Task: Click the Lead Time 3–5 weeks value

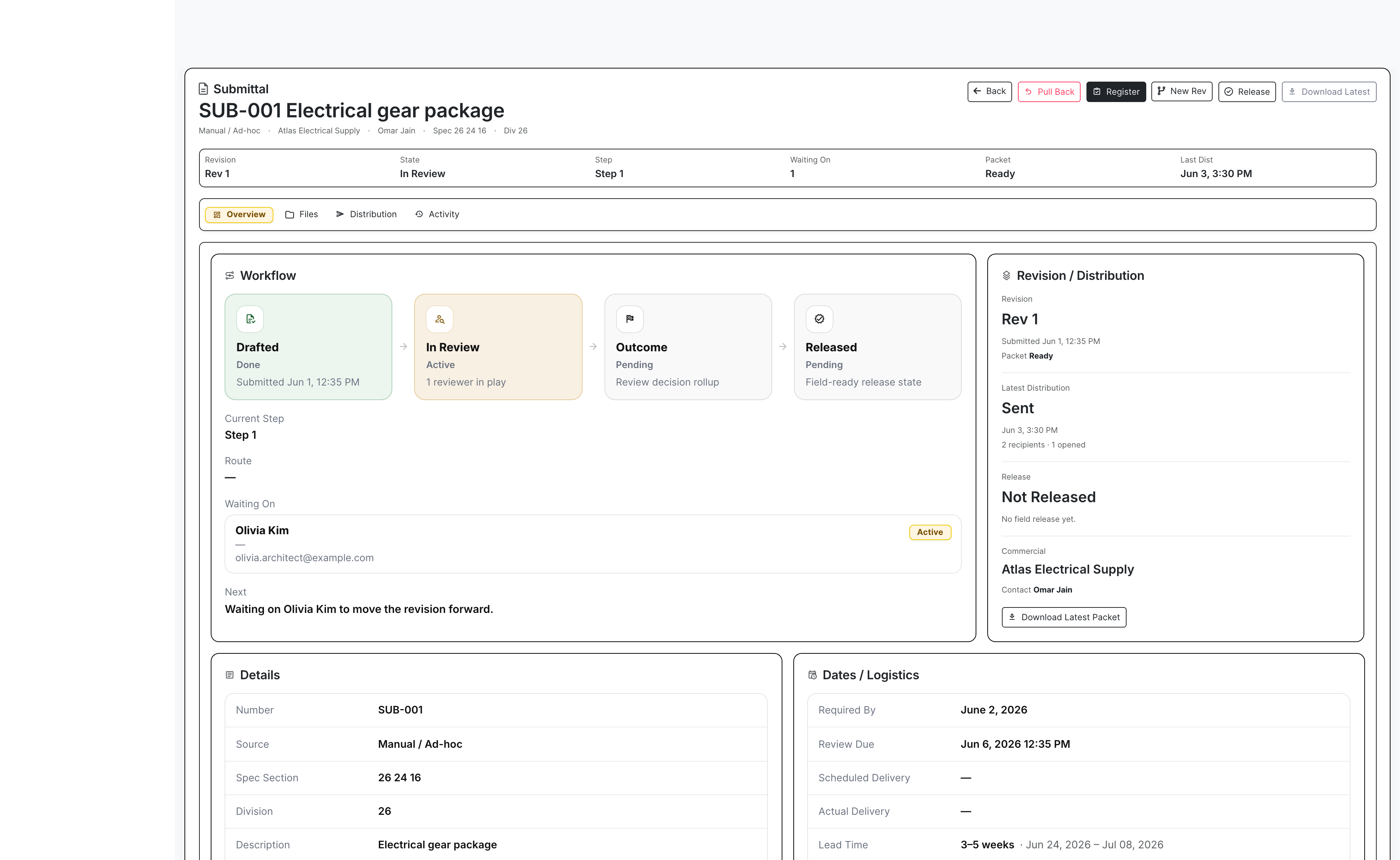Action: coord(987,845)
